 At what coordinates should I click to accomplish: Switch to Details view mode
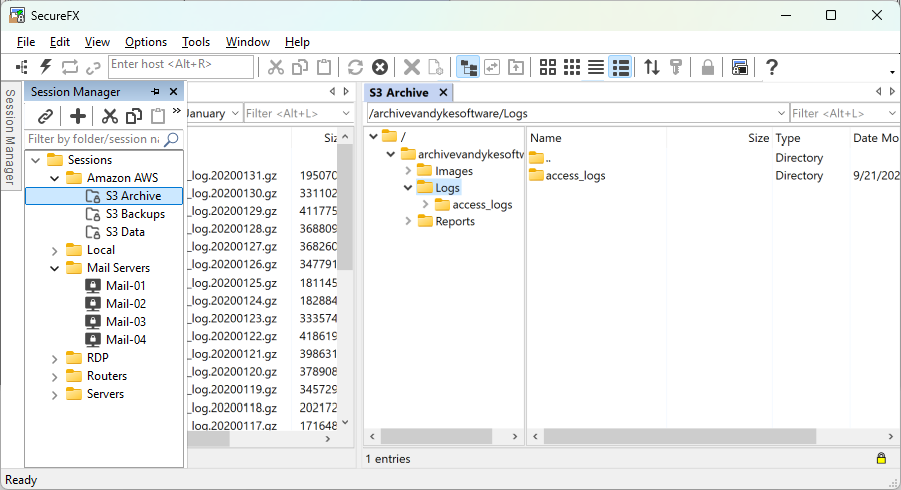(620, 67)
